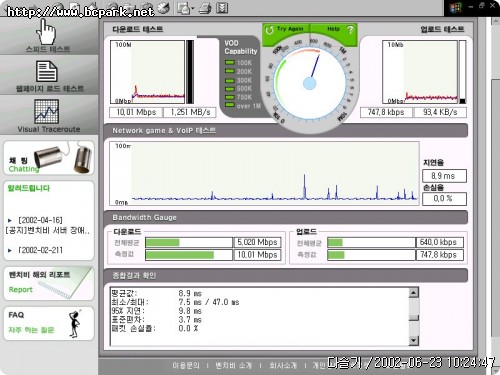This screenshot has height=375, width=500.
Task: Click the Edit page icon in toolbar
Action: pos(222,8)
